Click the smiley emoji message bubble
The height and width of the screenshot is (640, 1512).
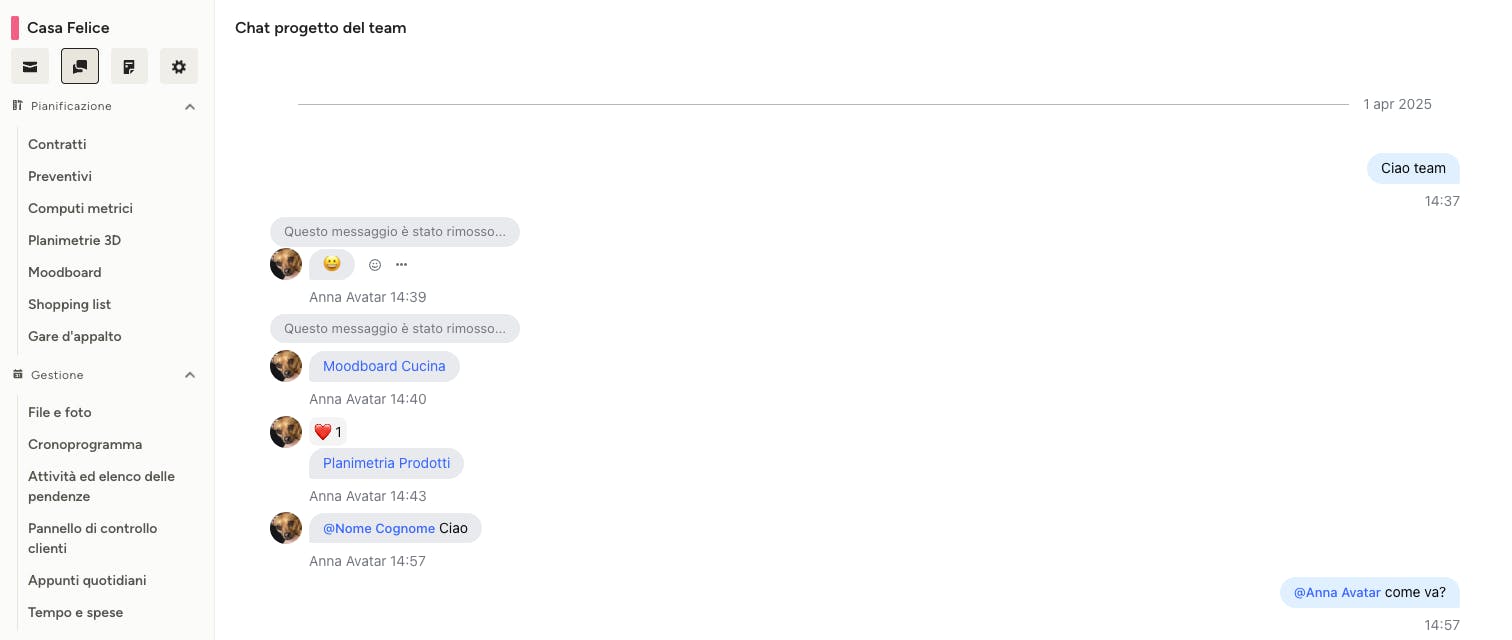tap(332, 264)
